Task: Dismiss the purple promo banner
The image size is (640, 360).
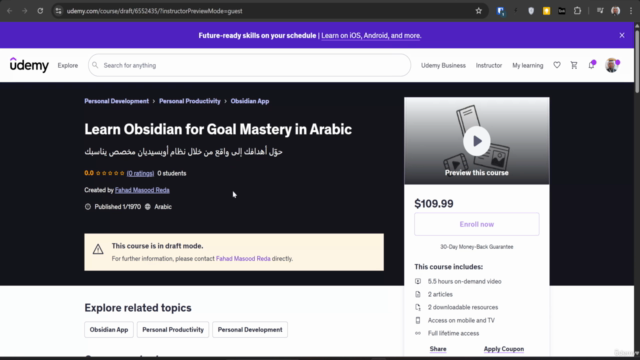Action: pyautogui.click(x=622, y=36)
